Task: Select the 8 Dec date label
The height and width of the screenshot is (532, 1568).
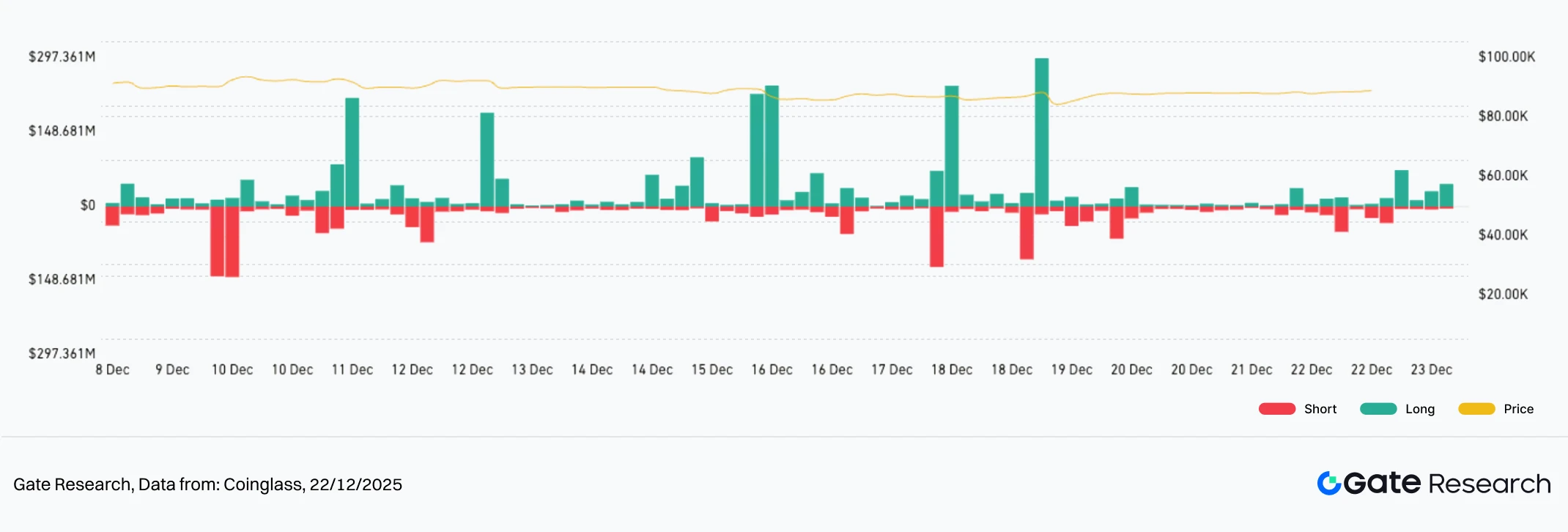Action: tap(112, 370)
